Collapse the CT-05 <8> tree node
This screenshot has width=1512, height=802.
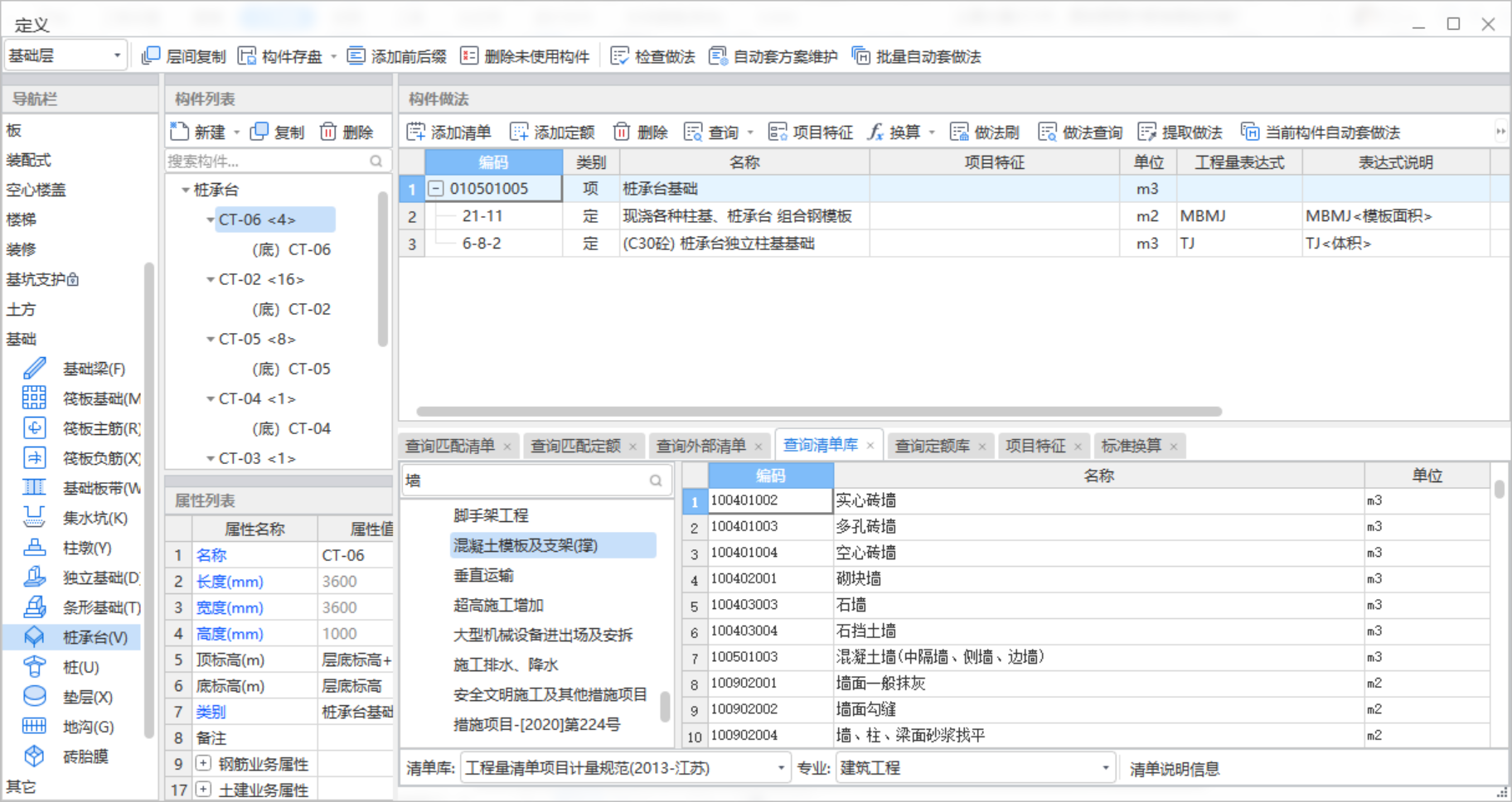(x=211, y=339)
